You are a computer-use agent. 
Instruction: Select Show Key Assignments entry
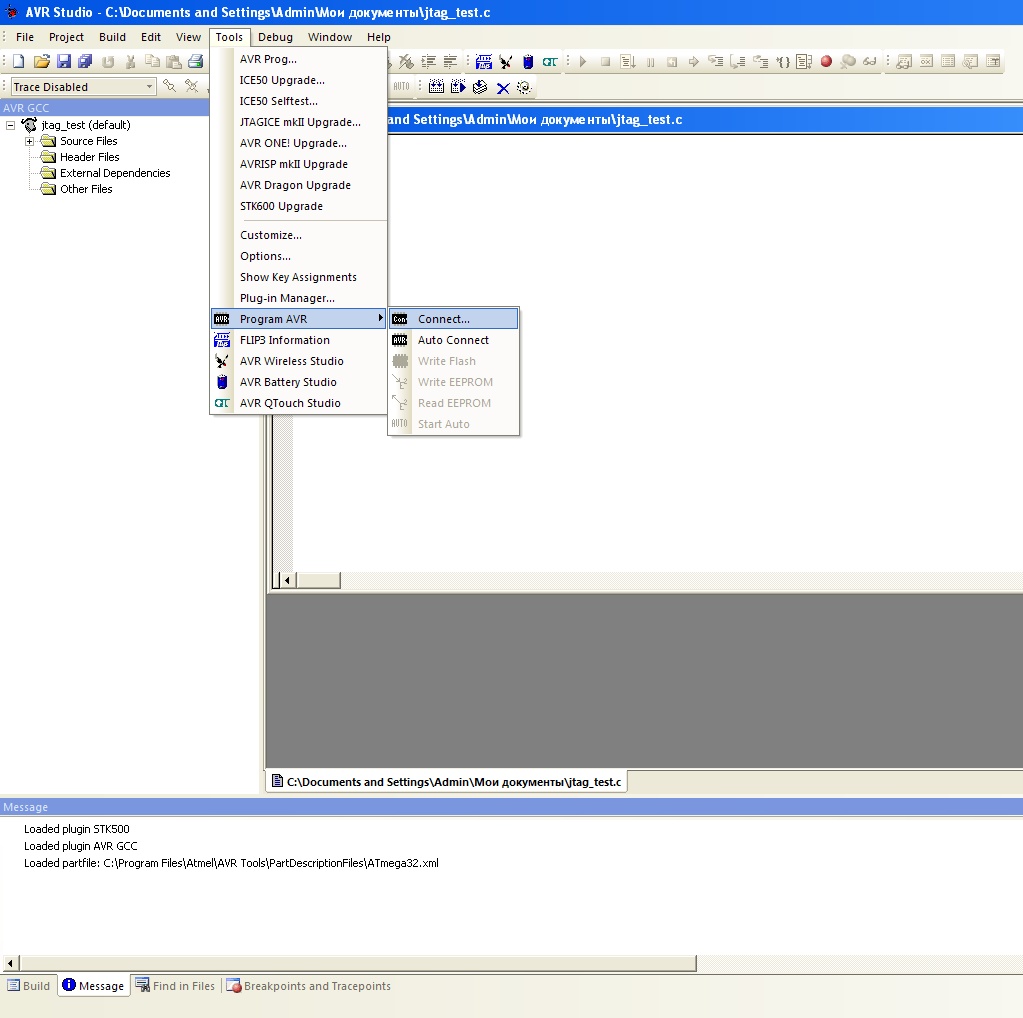299,277
